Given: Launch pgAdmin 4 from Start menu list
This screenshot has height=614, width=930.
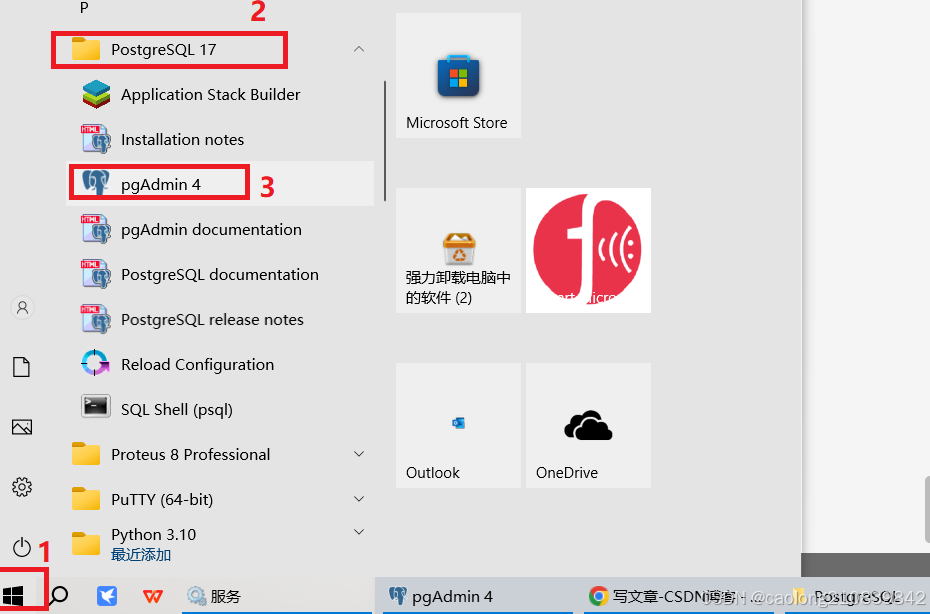Looking at the screenshot, I should tap(219, 184).
